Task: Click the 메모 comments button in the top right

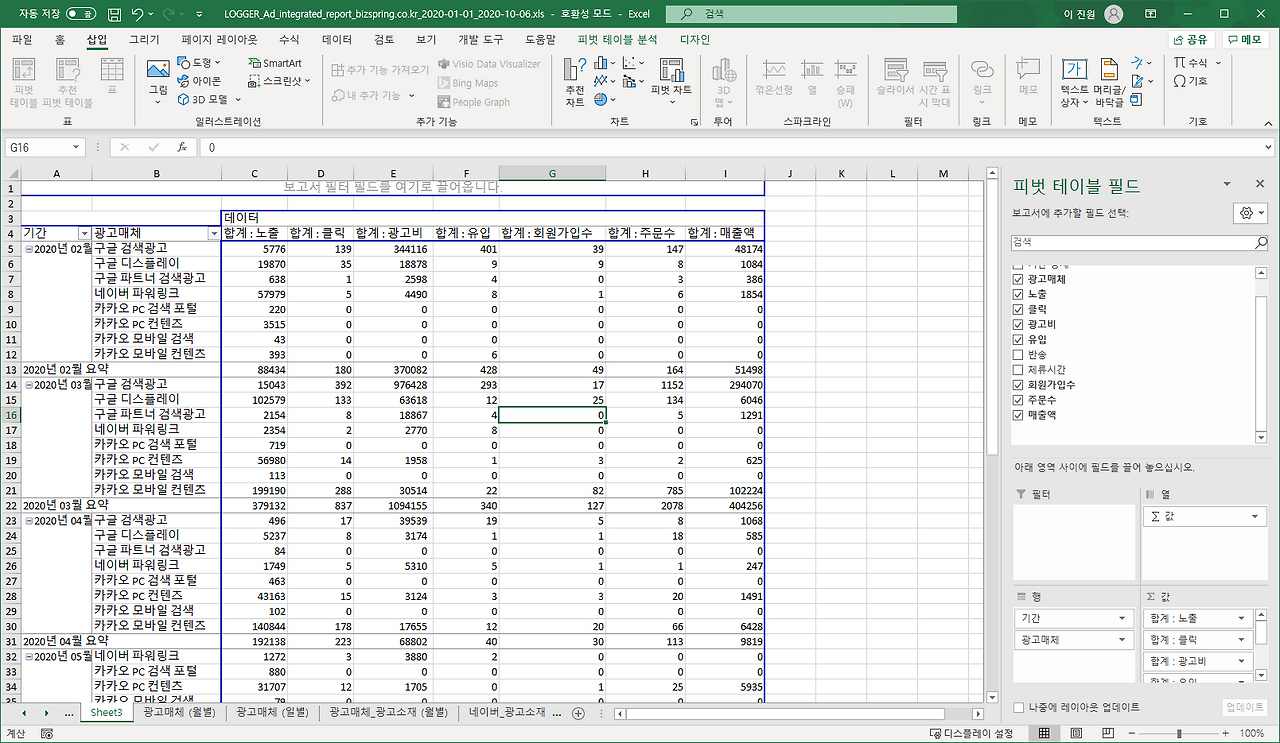Action: [1245, 40]
